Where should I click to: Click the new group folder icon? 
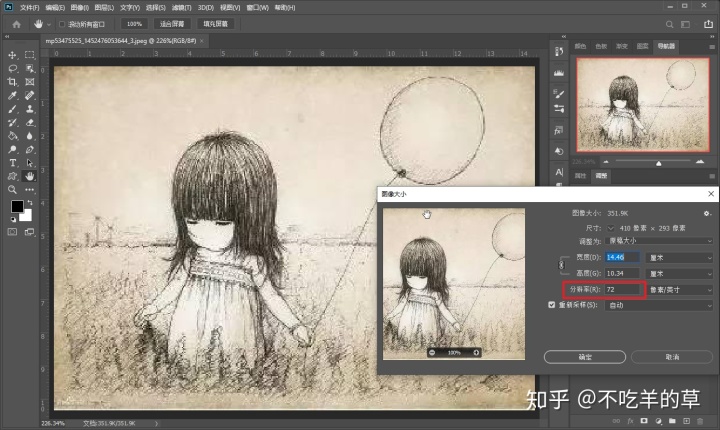click(672, 421)
